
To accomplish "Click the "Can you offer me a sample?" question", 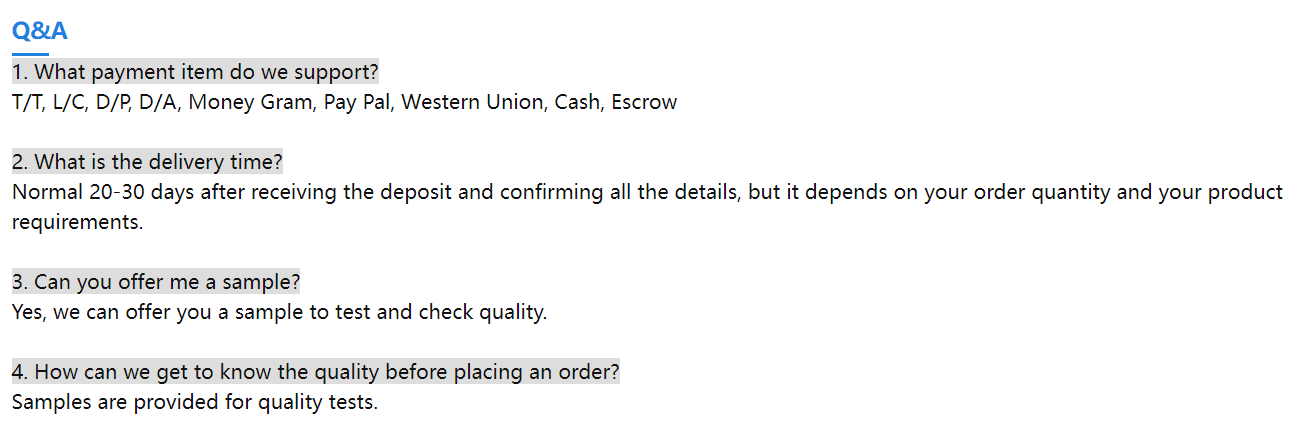I will (156, 282).
